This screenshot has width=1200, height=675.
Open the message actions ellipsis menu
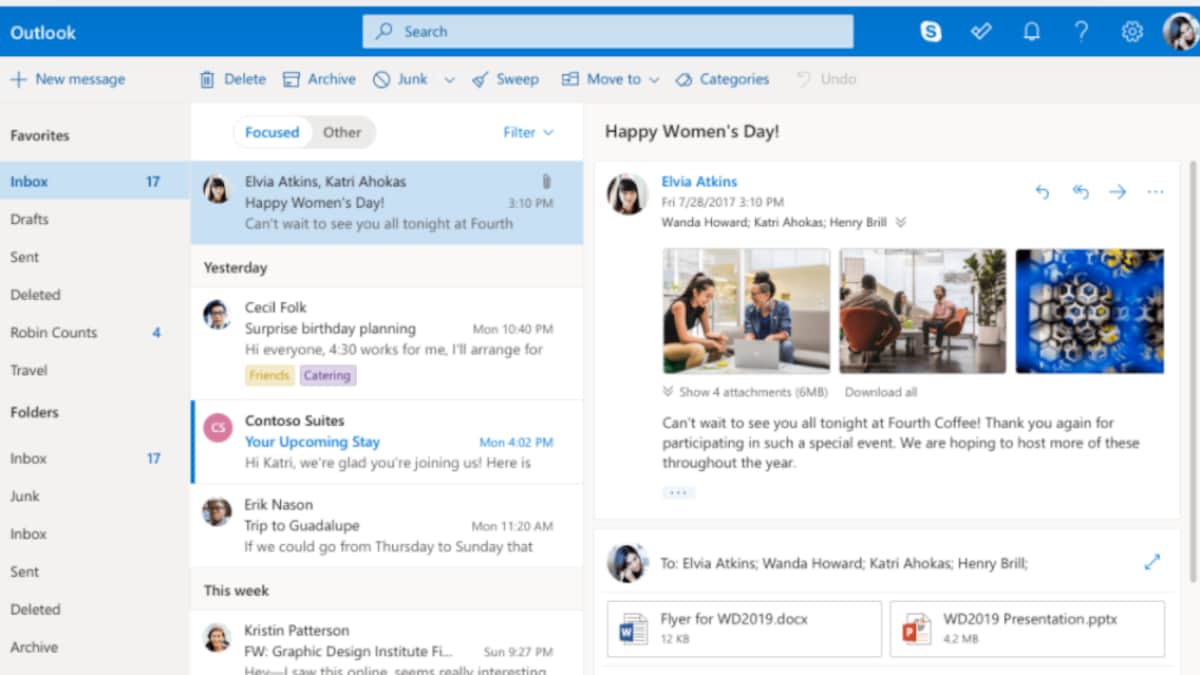pos(1155,192)
